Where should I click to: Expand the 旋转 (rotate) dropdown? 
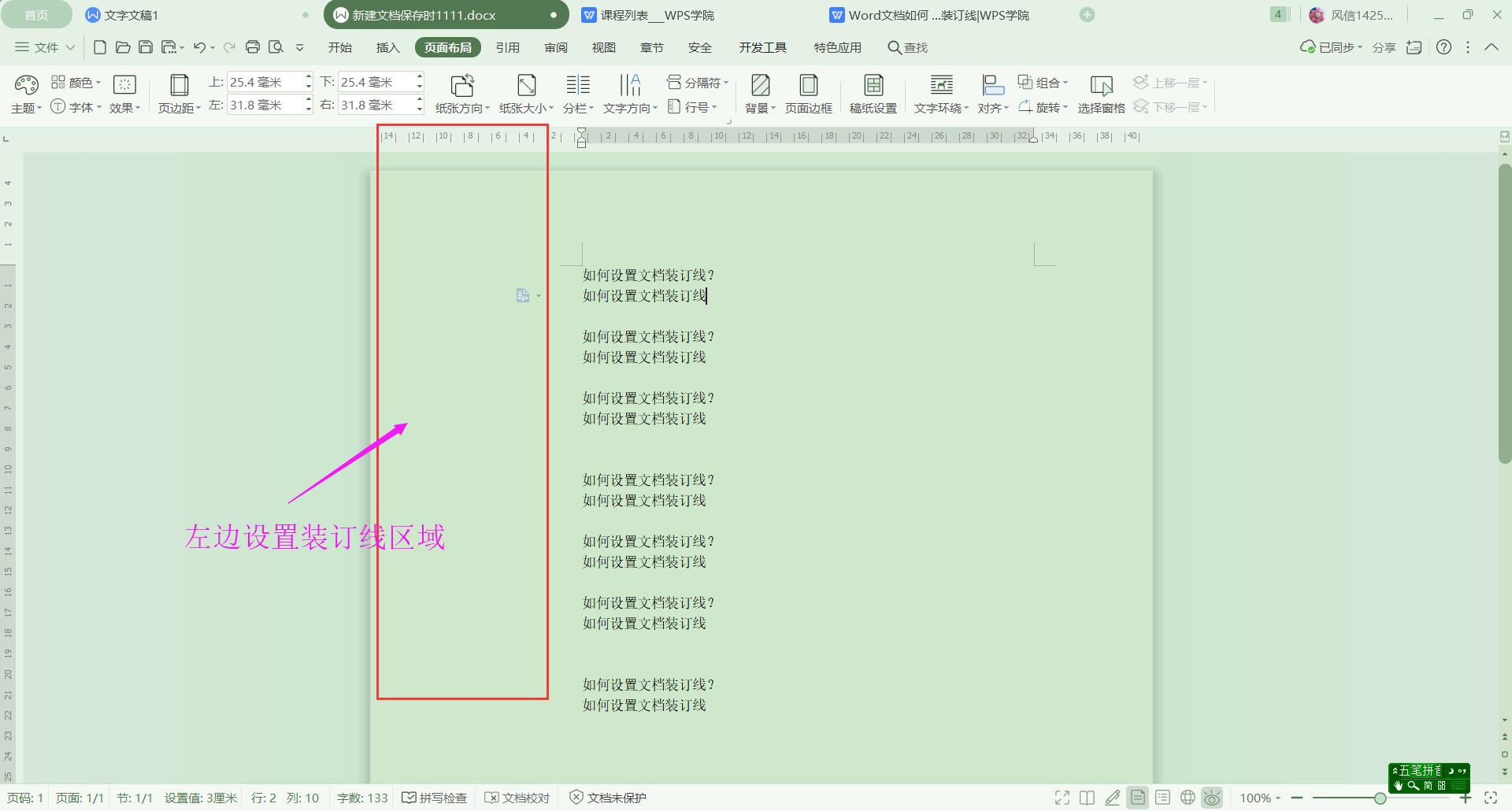[x=1043, y=107]
